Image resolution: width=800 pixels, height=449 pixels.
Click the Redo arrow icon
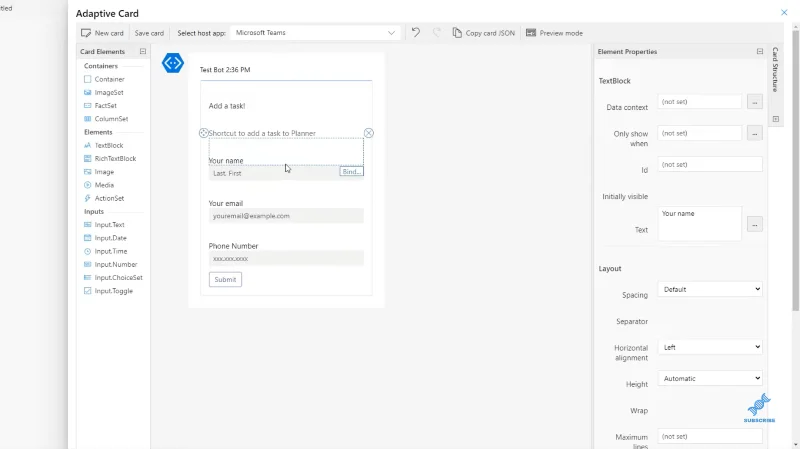(x=437, y=33)
